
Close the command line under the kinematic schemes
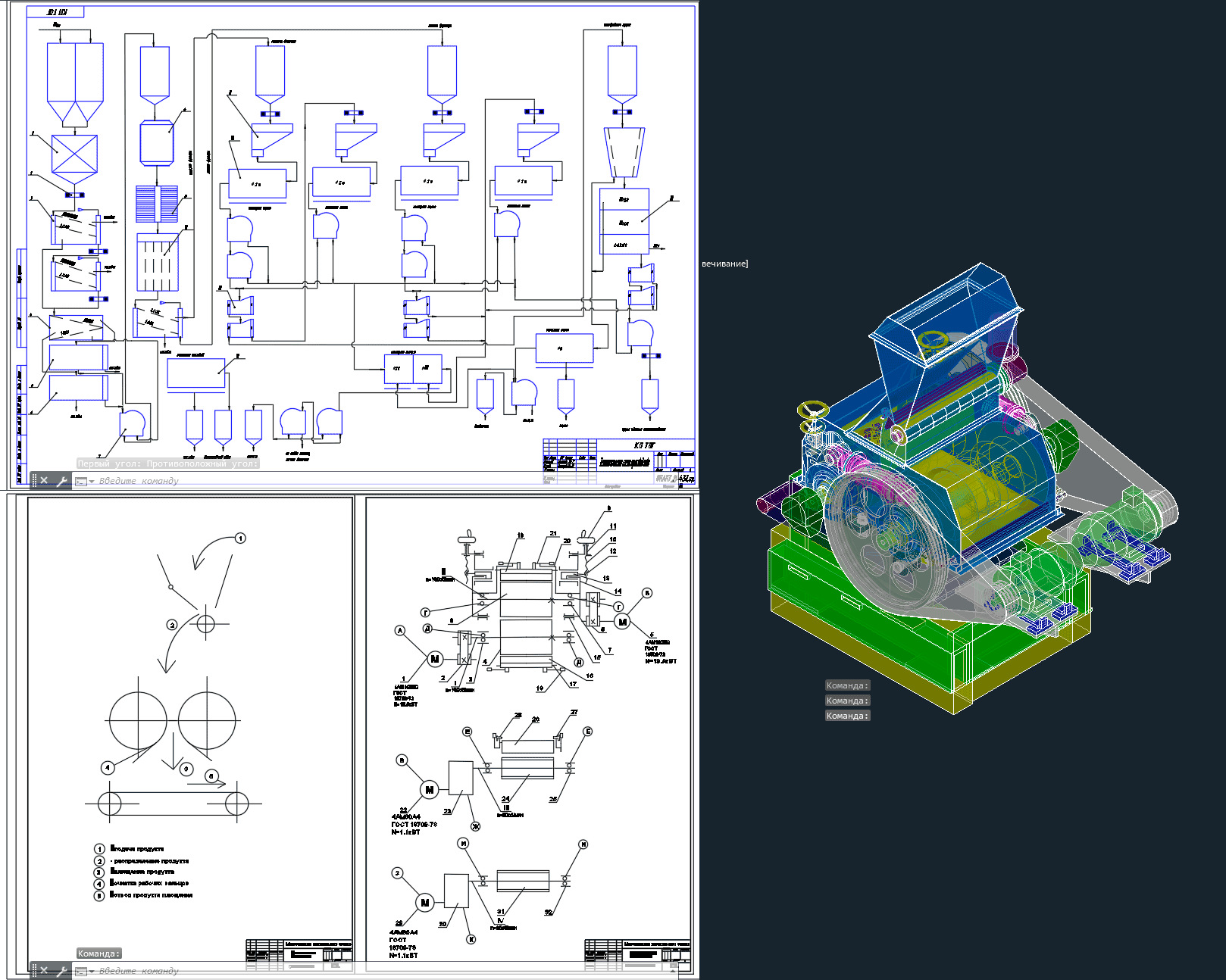click(44, 970)
